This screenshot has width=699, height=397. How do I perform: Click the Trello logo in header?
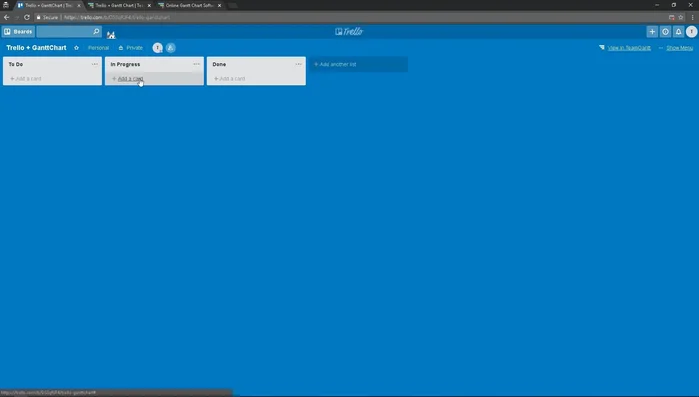(349, 32)
